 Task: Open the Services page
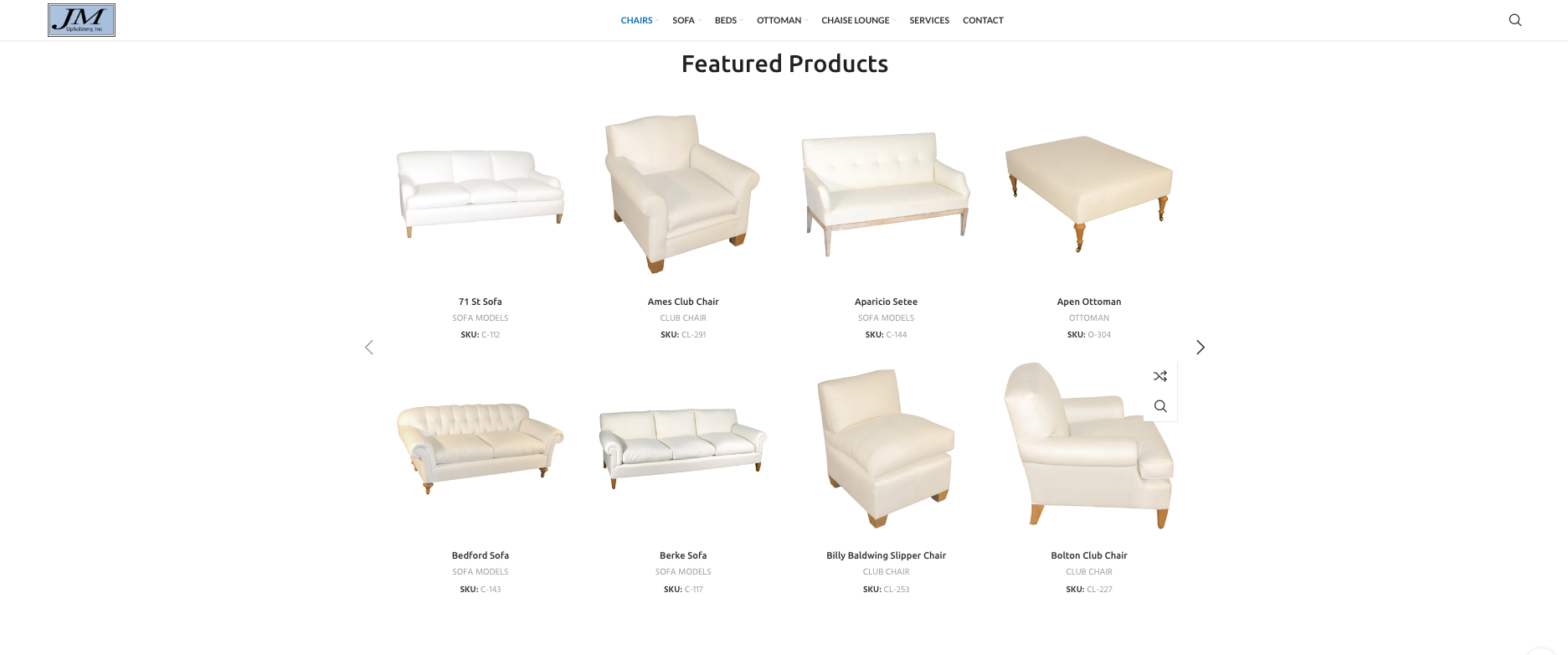coord(929,20)
